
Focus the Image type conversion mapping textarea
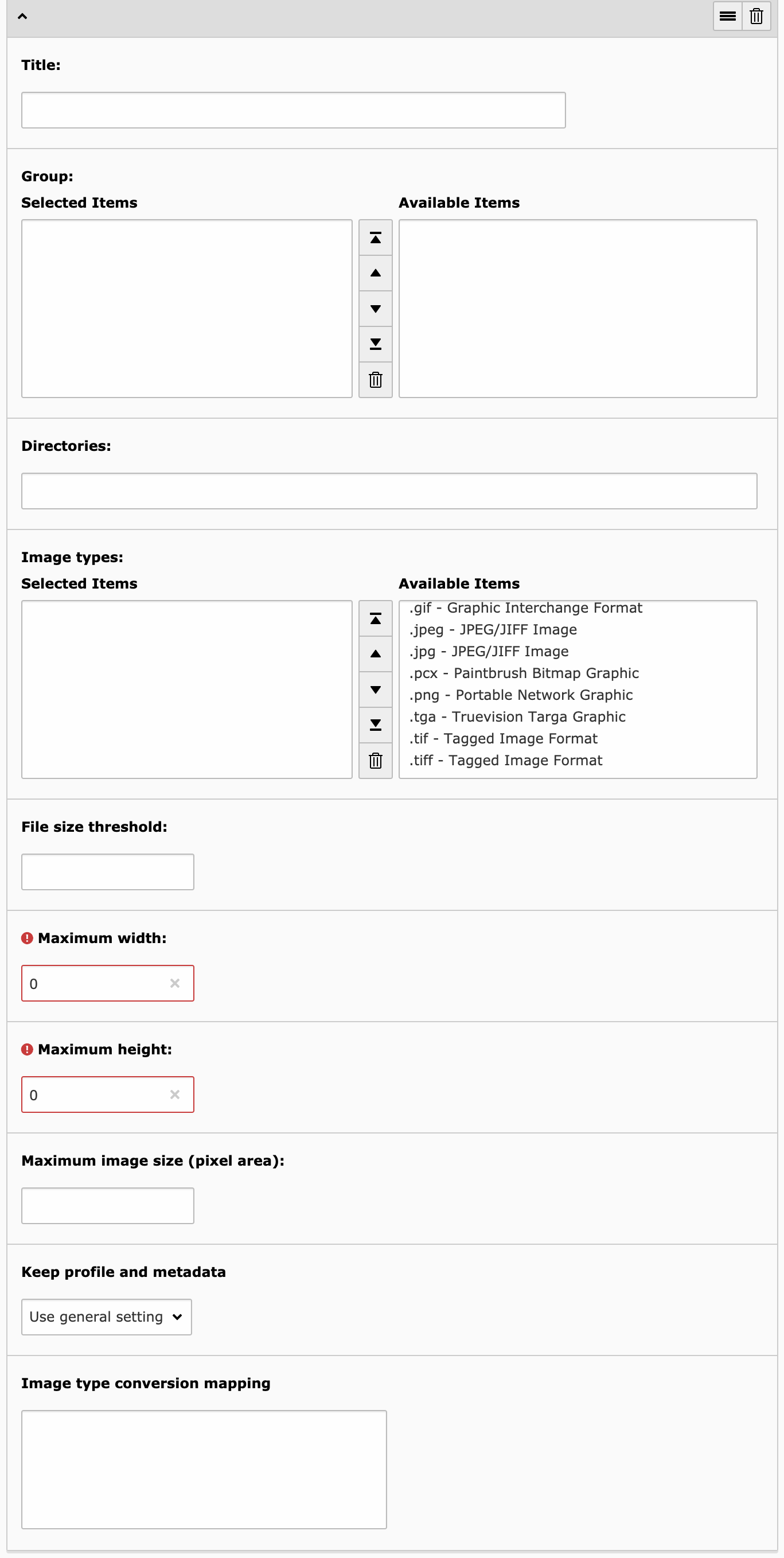click(204, 1469)
